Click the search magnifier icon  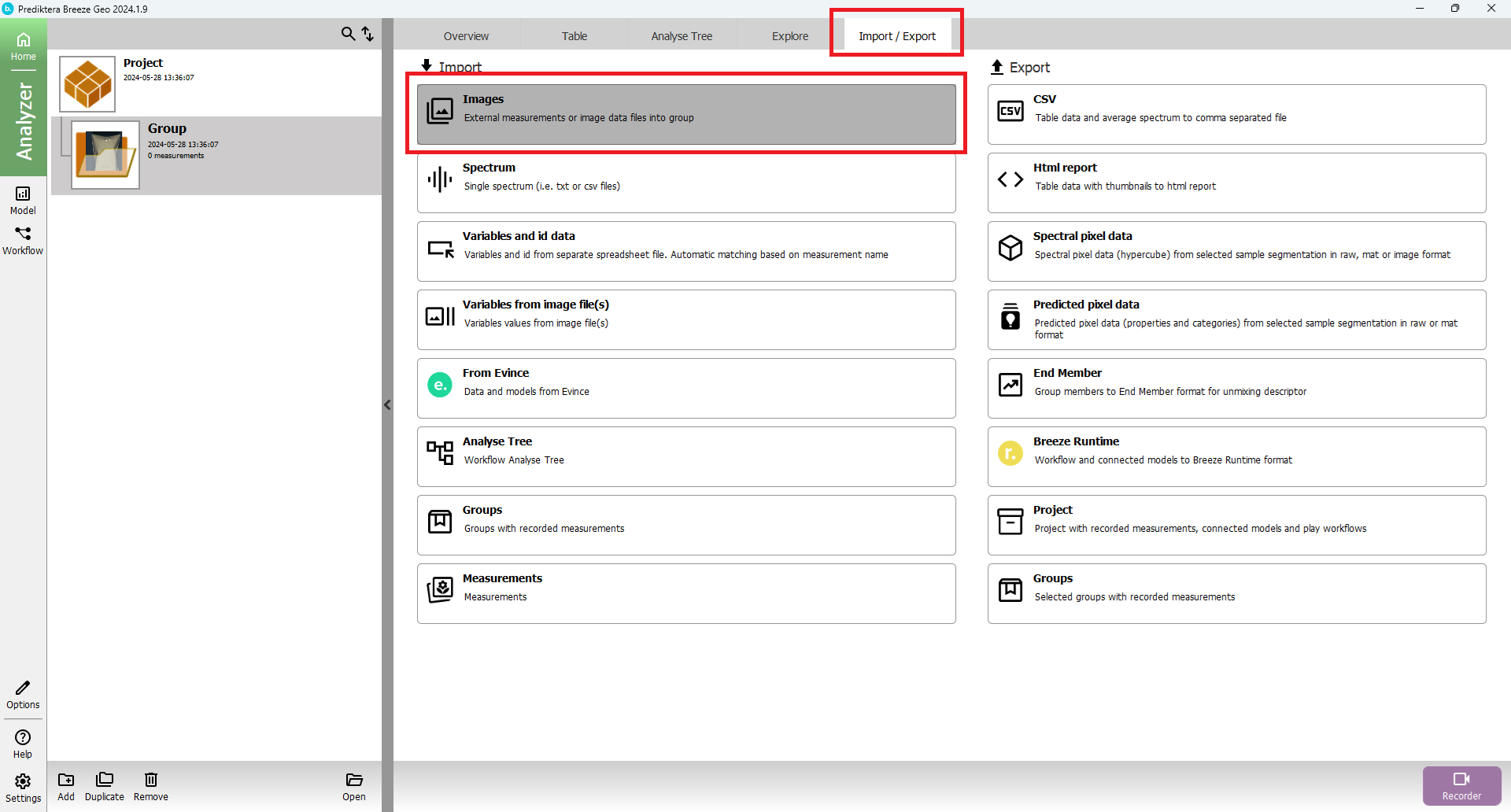(347, 34)
